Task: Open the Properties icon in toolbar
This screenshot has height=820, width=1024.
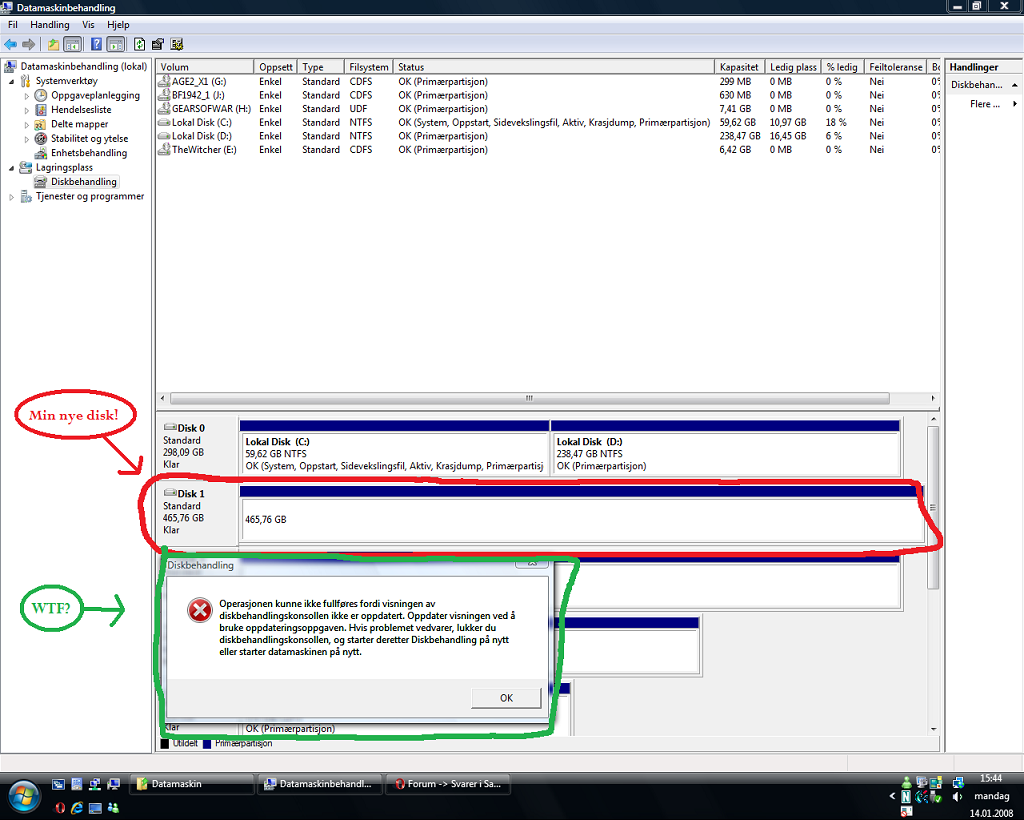Action: [x=157, y=44]
